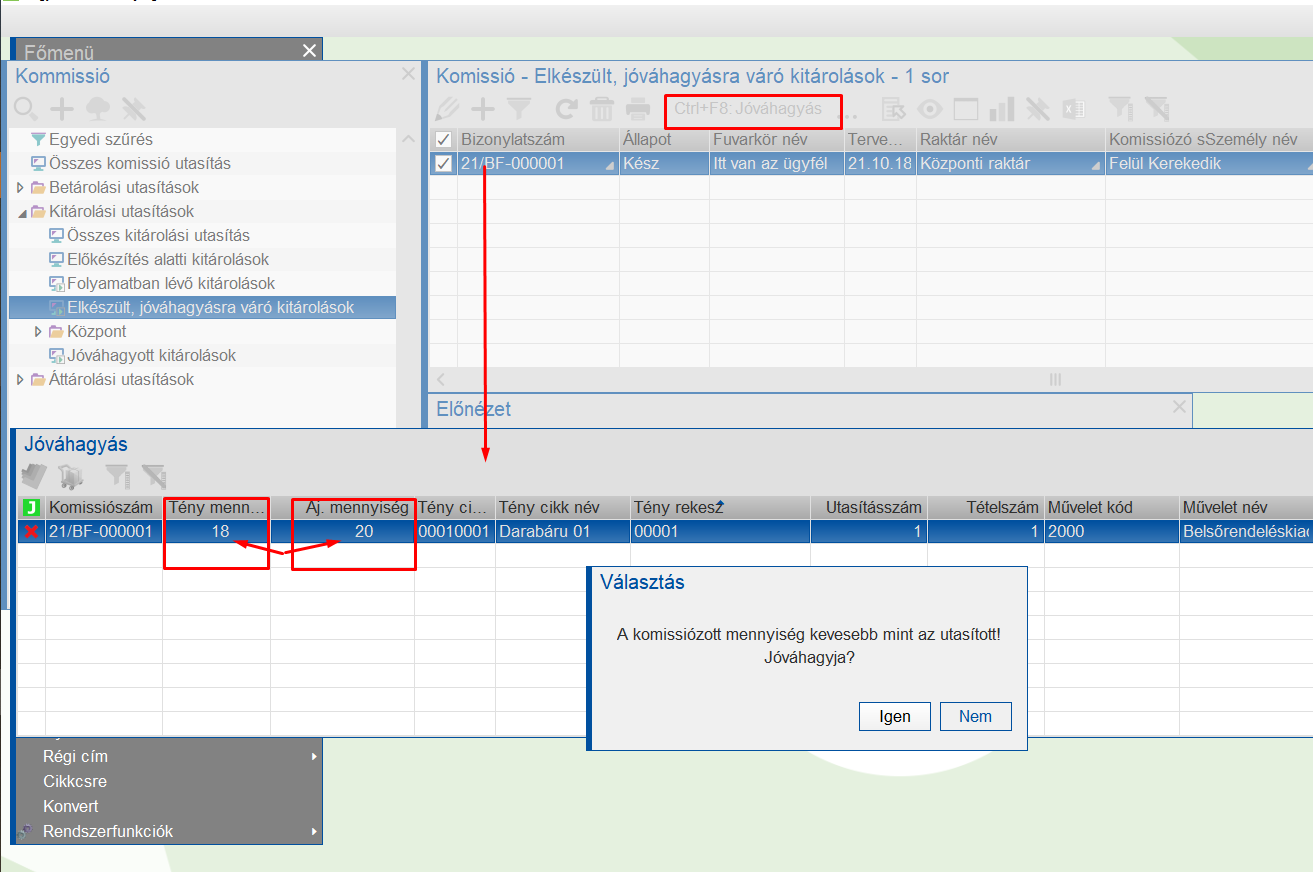Click the clear filter icon in Jóváhagyás toolbar
This screenshot has width=1313, height=872.
[154, 476]
